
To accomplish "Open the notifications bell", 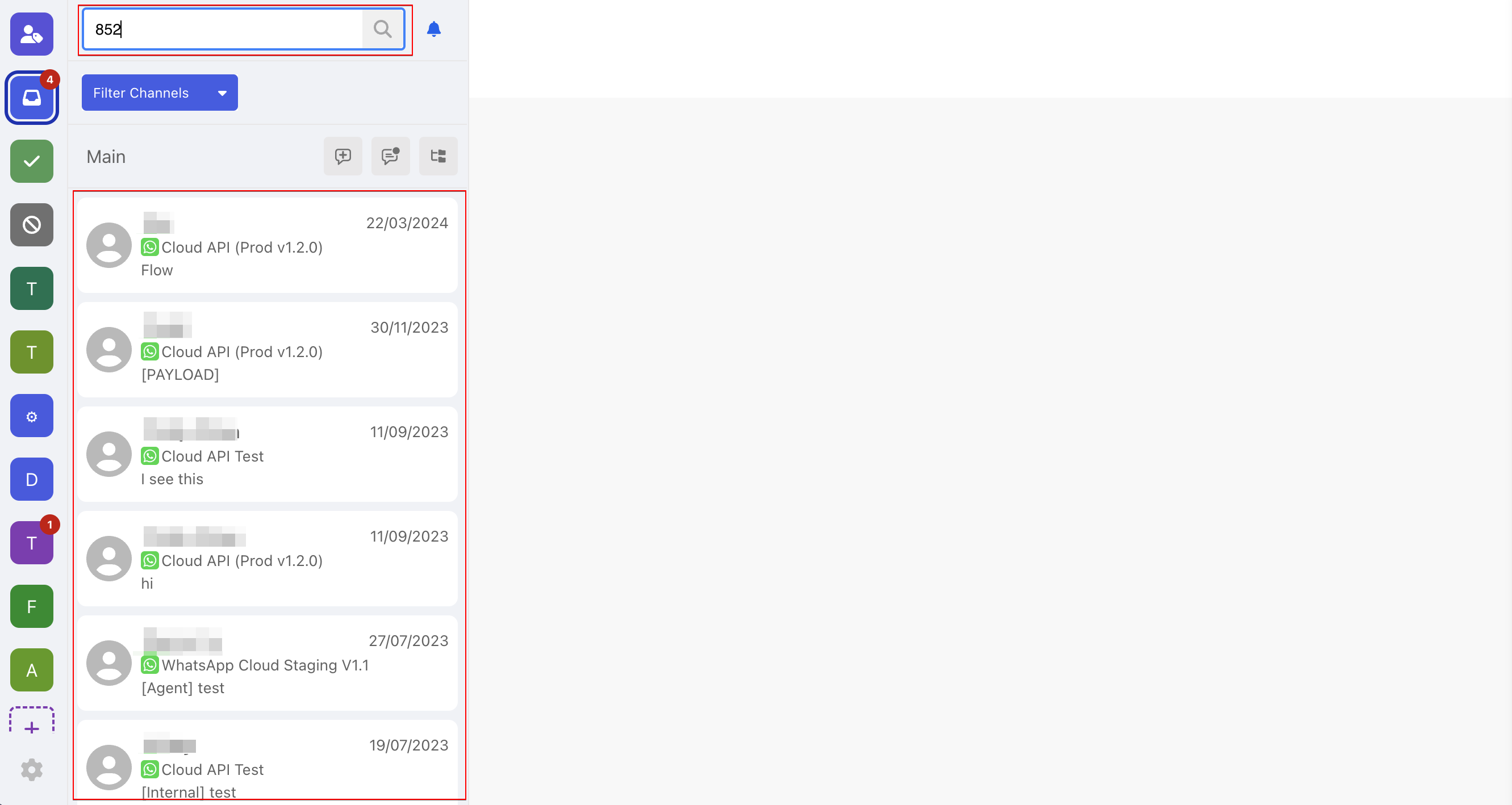I will pyautogui.click(x=433, y=29).
